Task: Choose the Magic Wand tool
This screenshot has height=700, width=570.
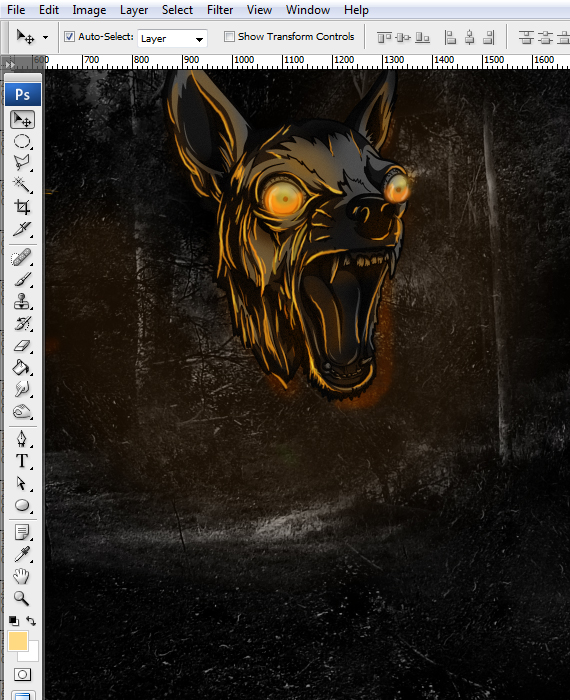Action: pos(22,184)
